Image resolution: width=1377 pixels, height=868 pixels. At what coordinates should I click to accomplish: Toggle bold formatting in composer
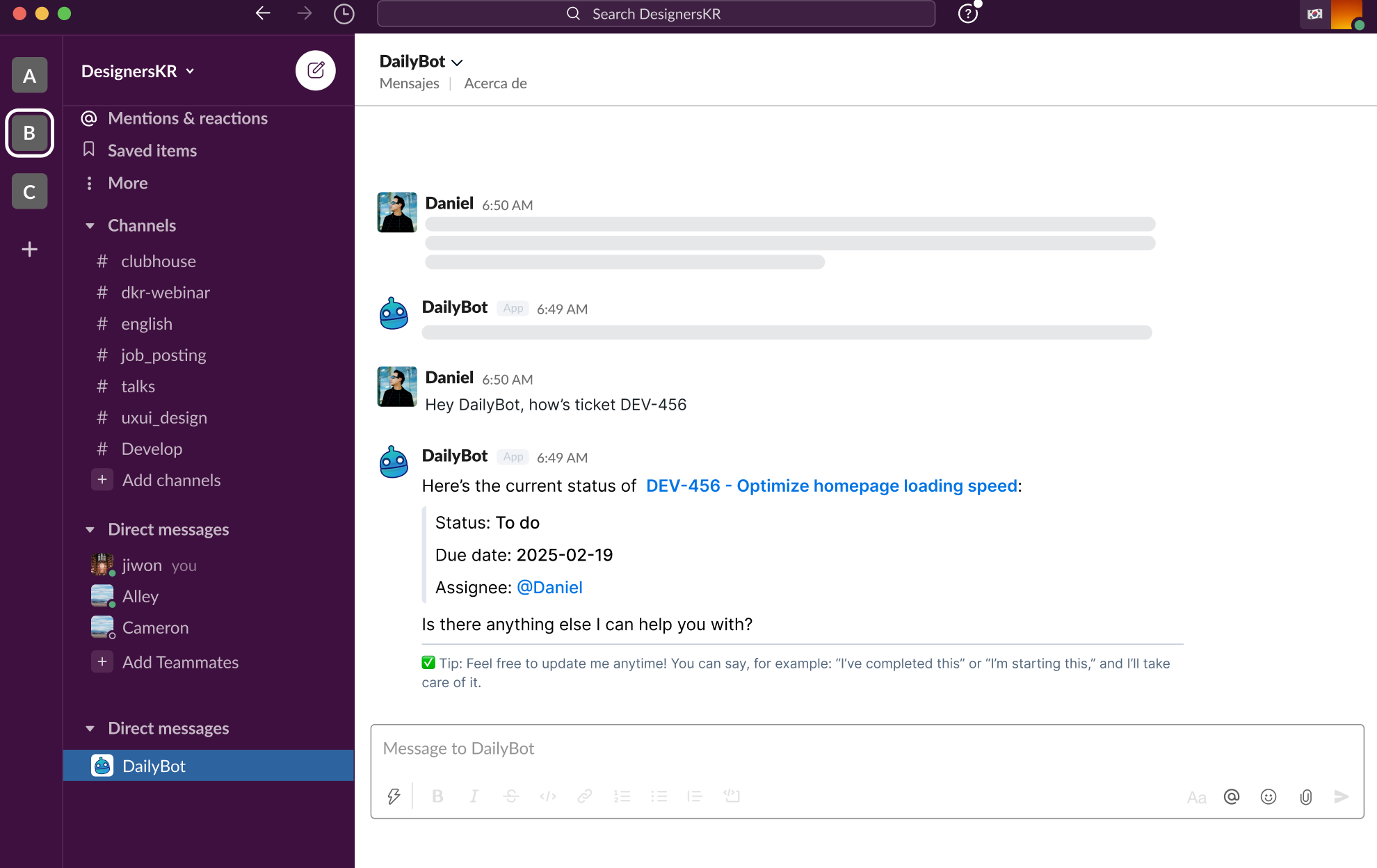pos(437,796)
